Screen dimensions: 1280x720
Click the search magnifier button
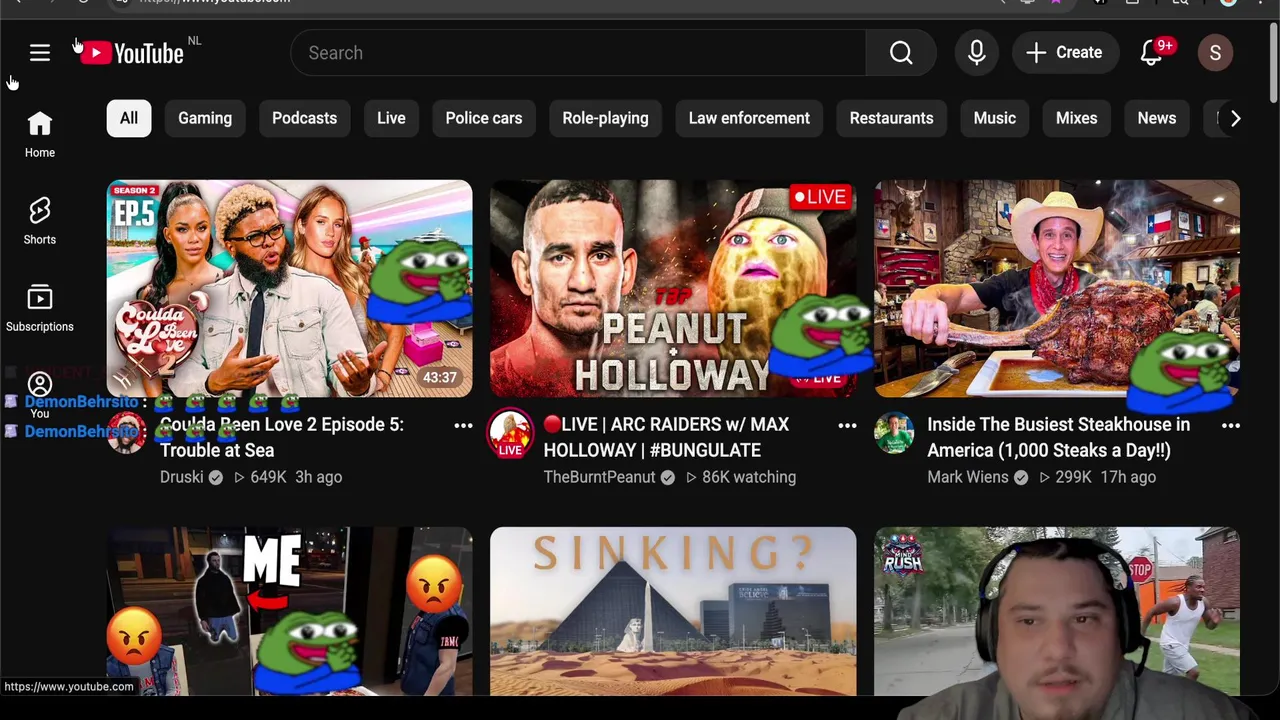pos(901,53)
